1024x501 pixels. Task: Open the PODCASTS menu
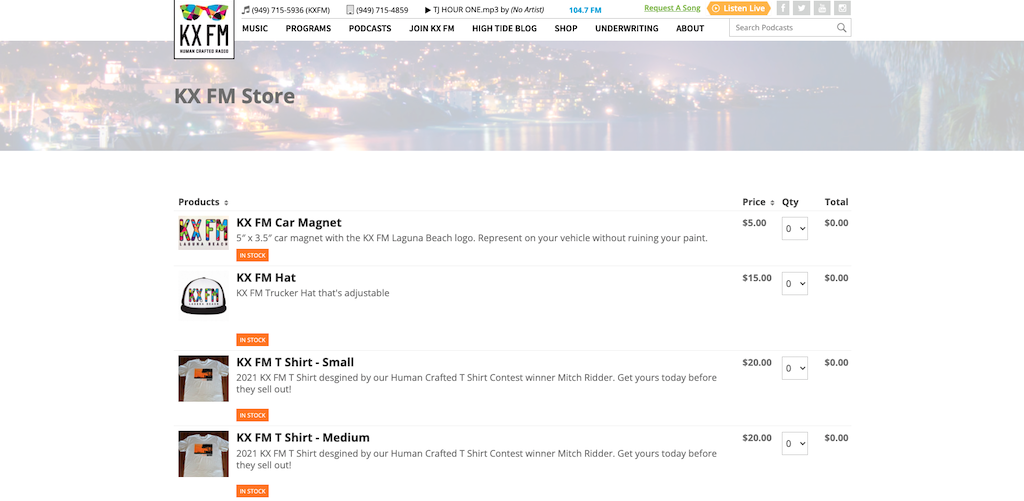(370, 28)
